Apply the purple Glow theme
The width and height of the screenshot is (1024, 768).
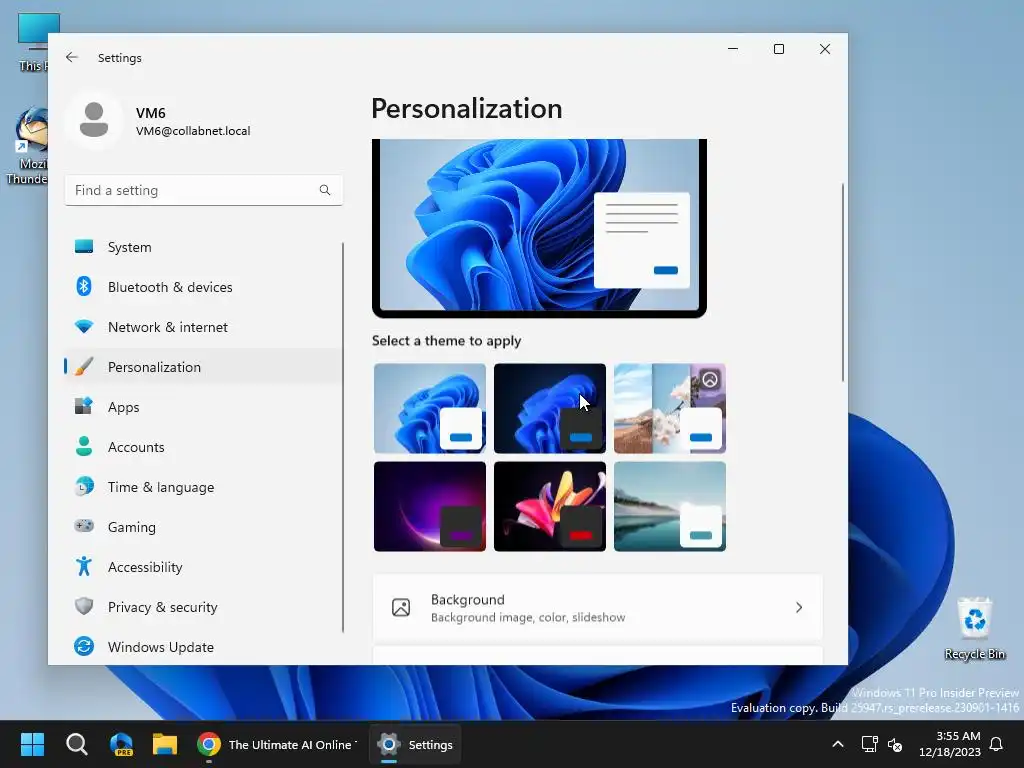click(x=430, y=506)
